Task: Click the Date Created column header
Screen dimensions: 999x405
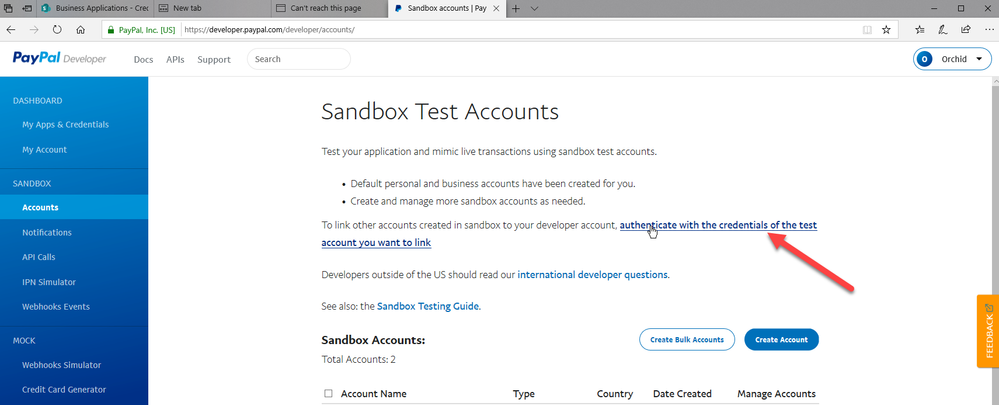Action: coord(682,394)
